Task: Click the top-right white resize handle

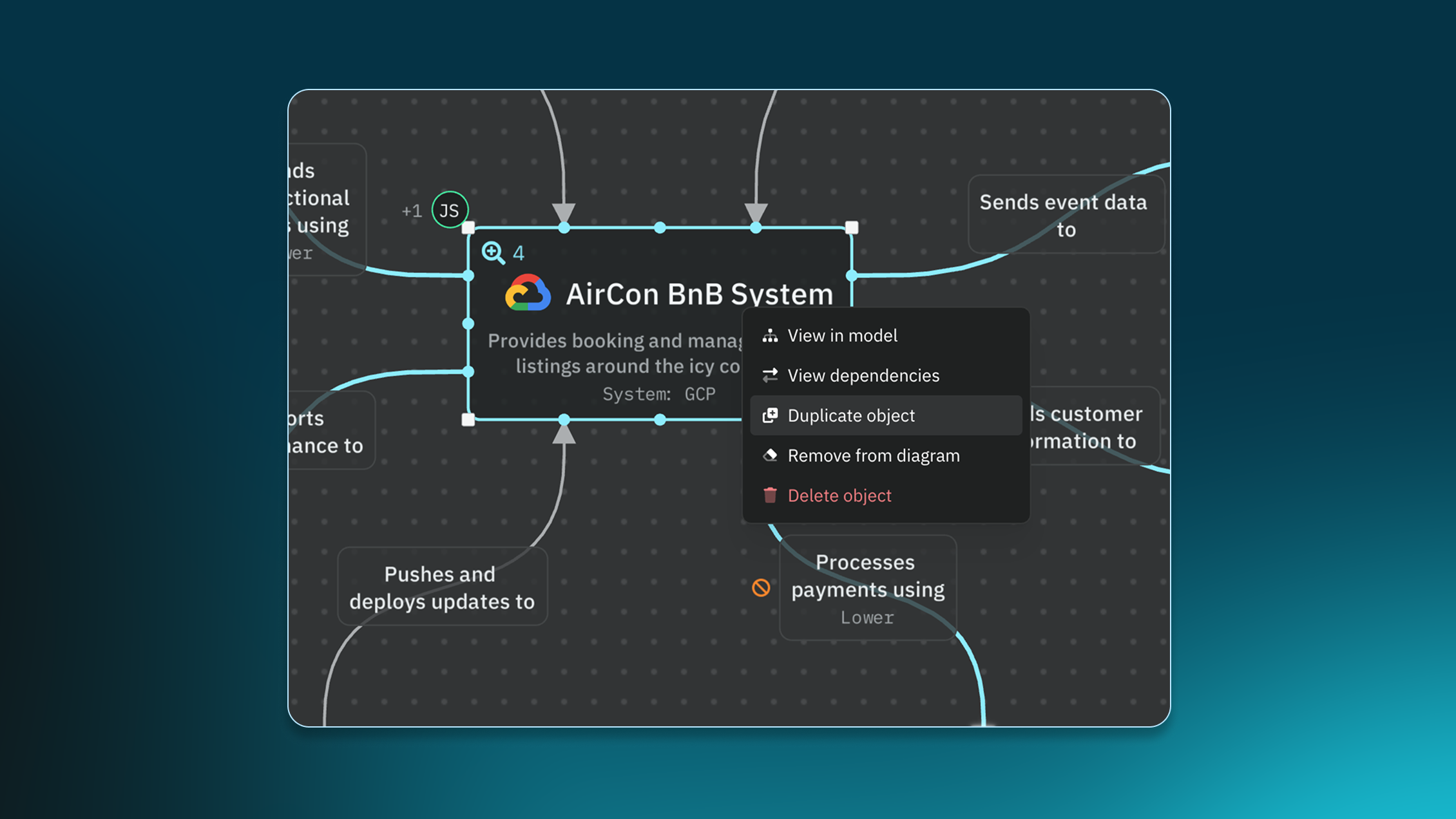Action: pos(852,227)
